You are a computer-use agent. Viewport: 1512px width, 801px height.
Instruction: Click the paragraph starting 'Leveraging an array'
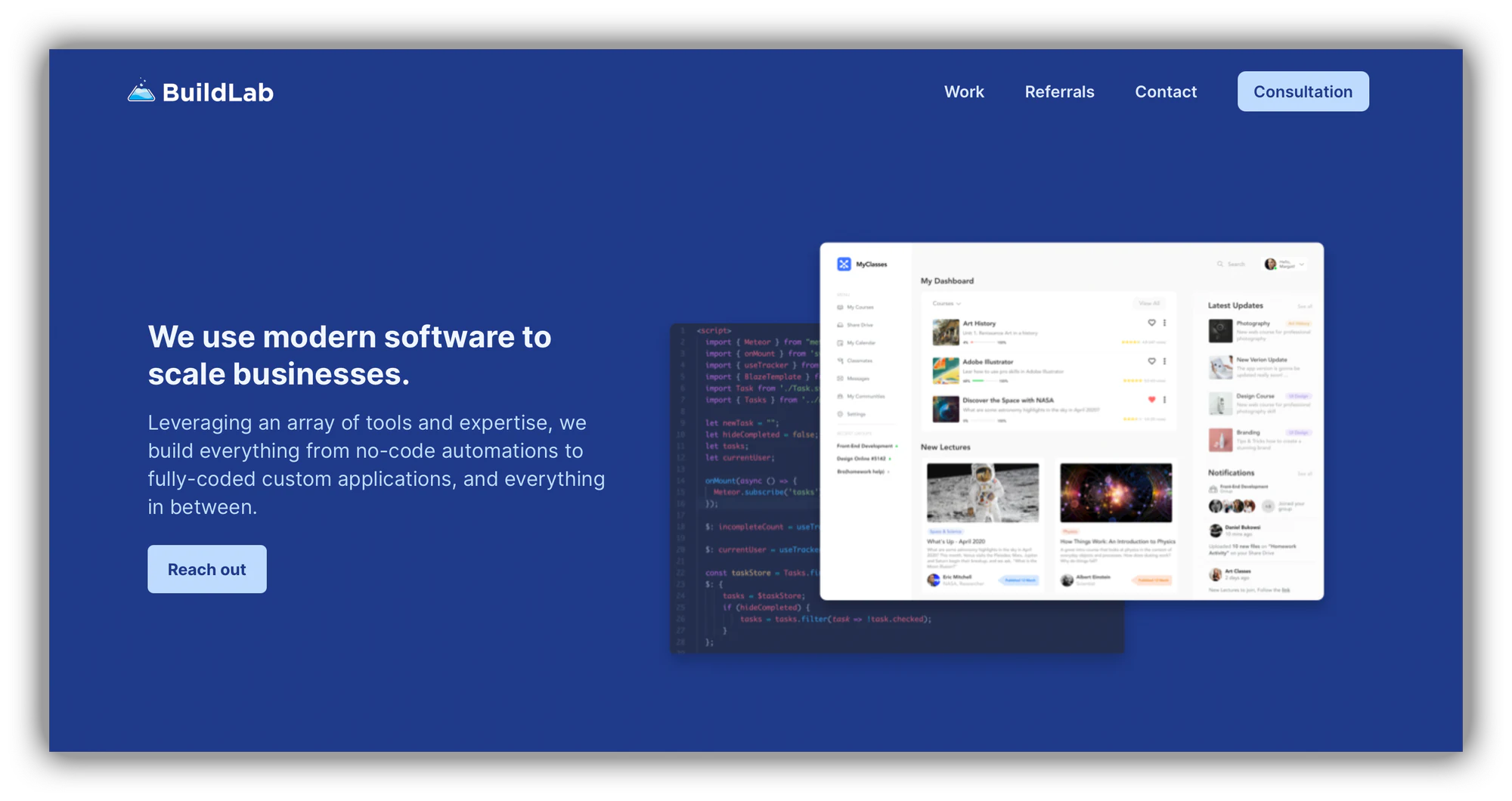coord(376,465)
